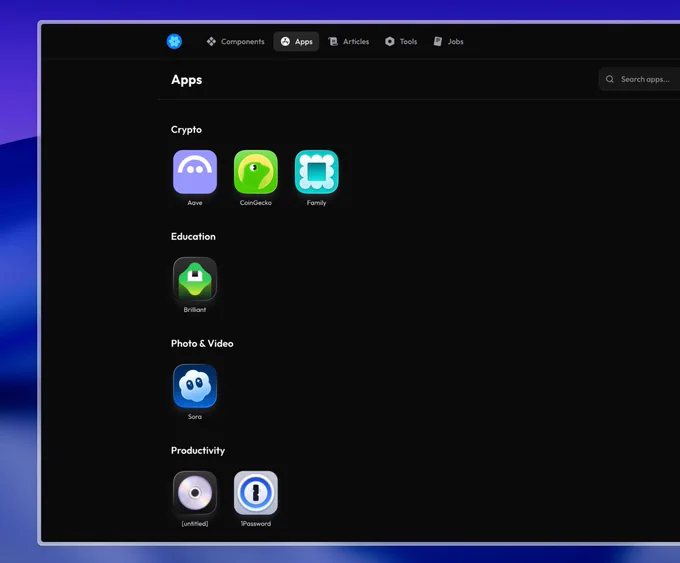Screen dimensions: 680x563
Task: Click the Family label text
Action: (x=317, y=203)
